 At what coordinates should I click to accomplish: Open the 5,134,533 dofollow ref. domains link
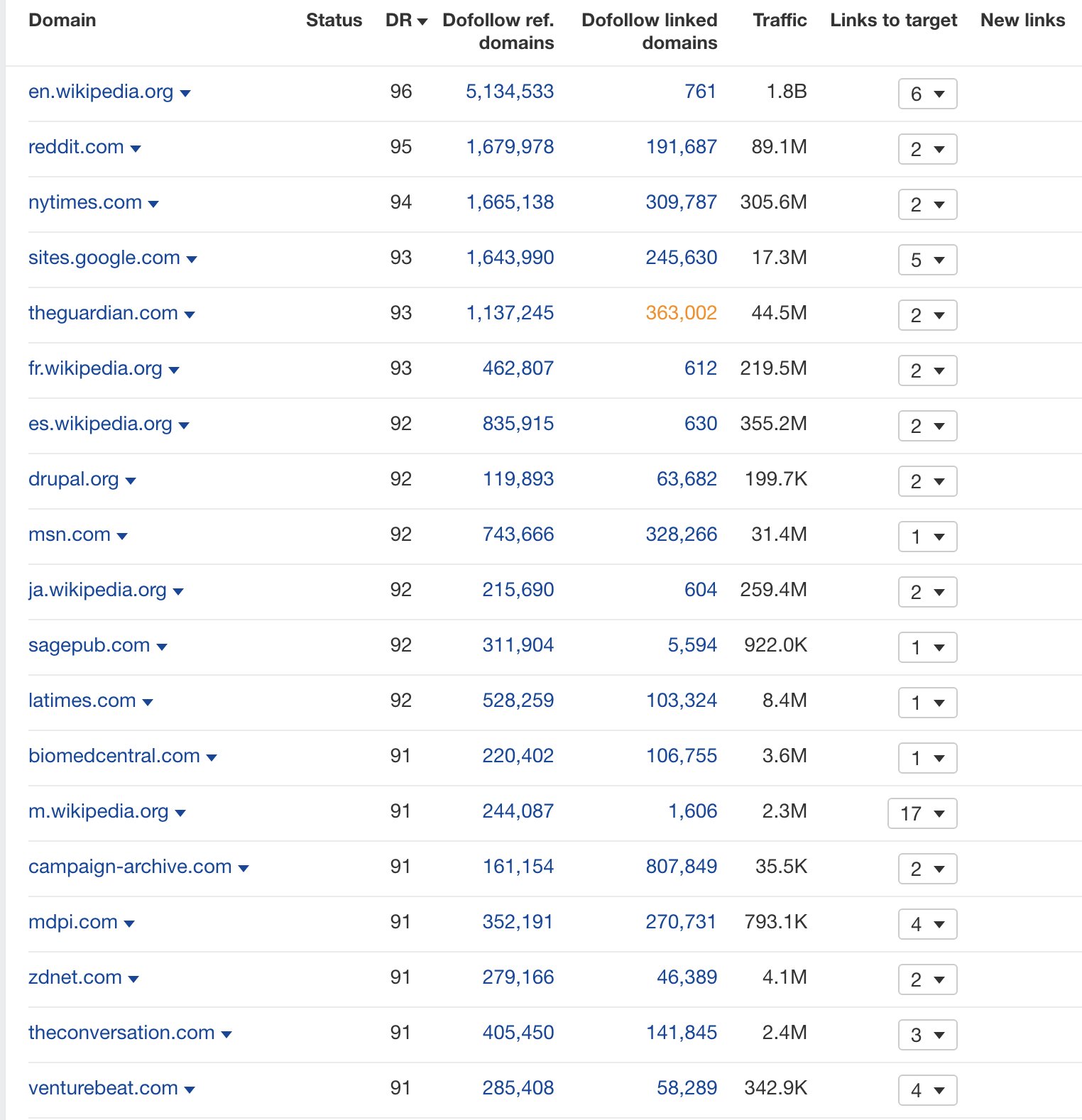(x=510, y=92)
